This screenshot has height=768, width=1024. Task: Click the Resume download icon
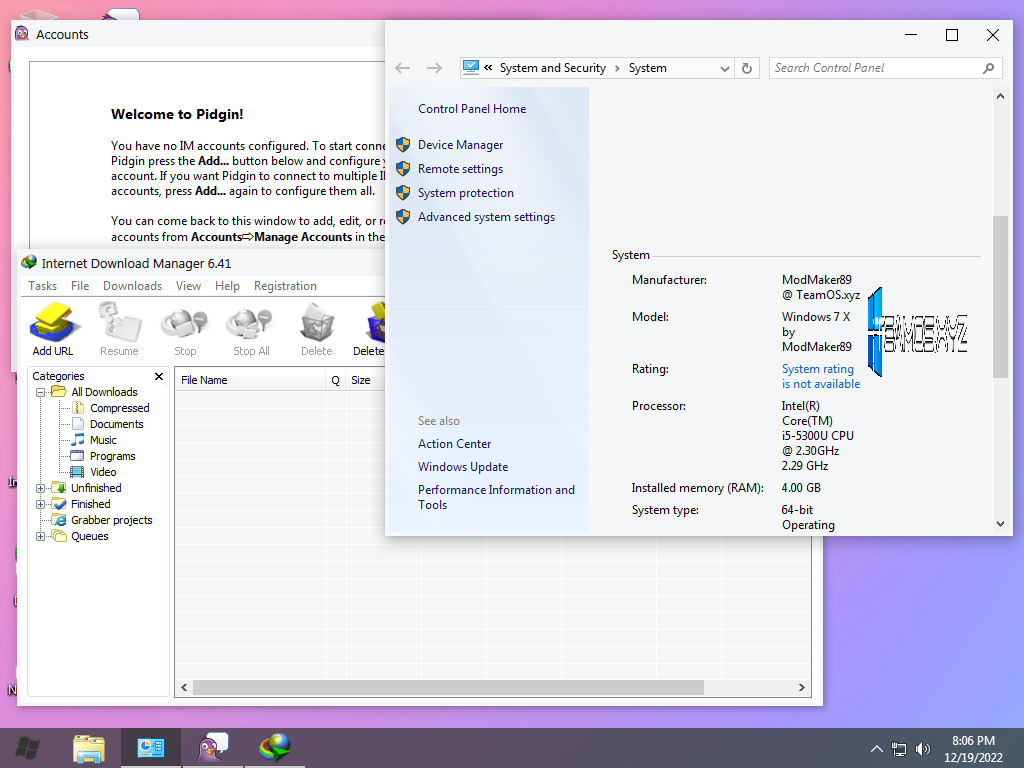(119, 328)
